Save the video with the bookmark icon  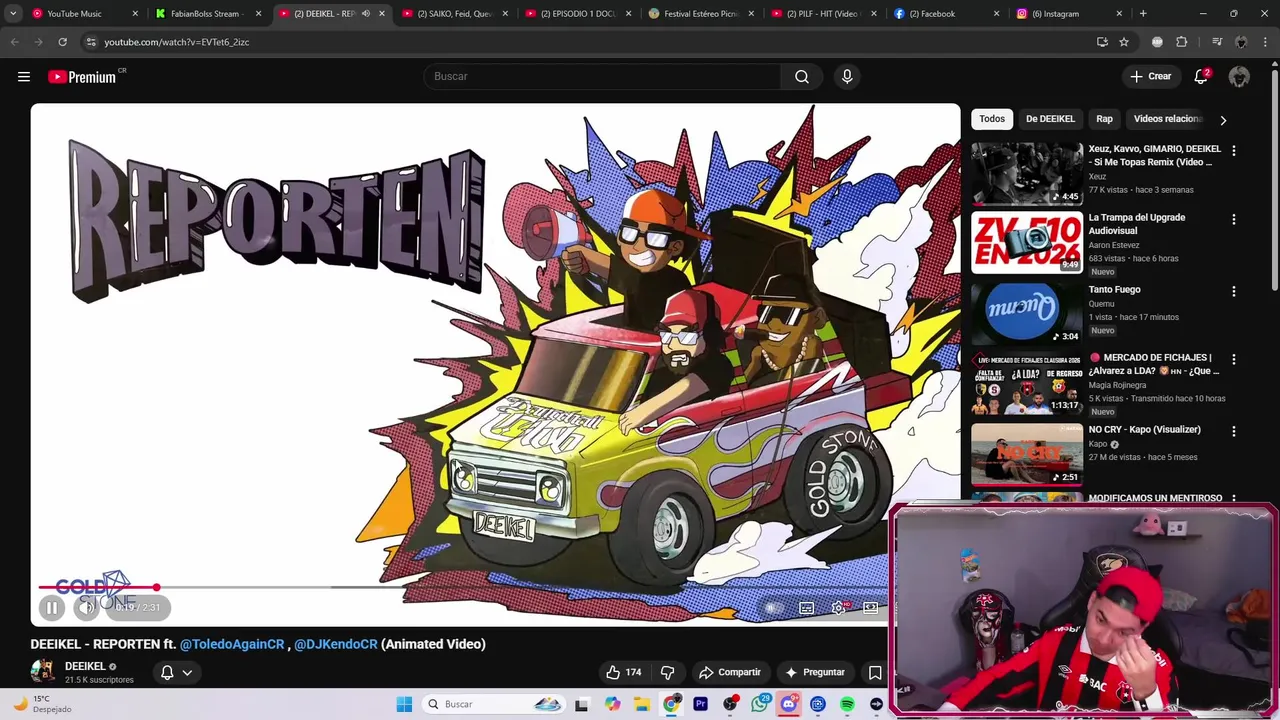click(x=875, y=672)
